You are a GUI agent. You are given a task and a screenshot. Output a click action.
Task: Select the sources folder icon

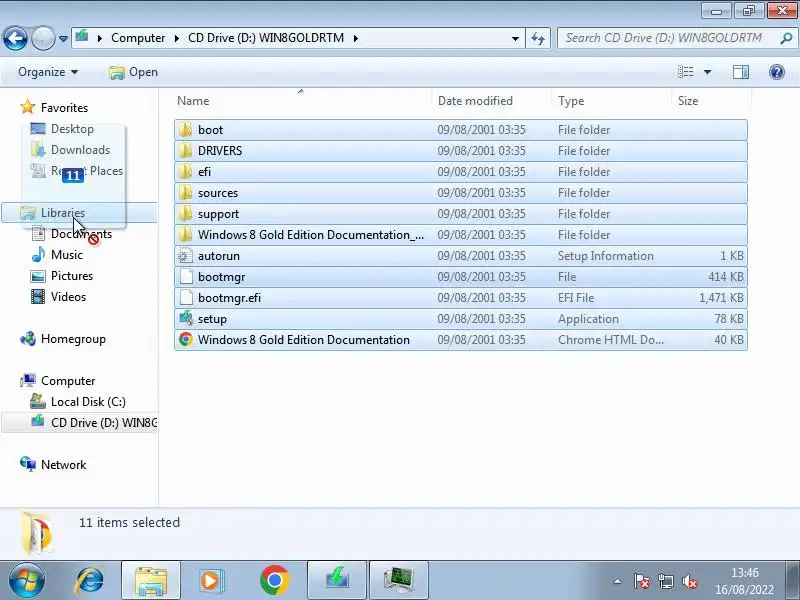[186, 192]
